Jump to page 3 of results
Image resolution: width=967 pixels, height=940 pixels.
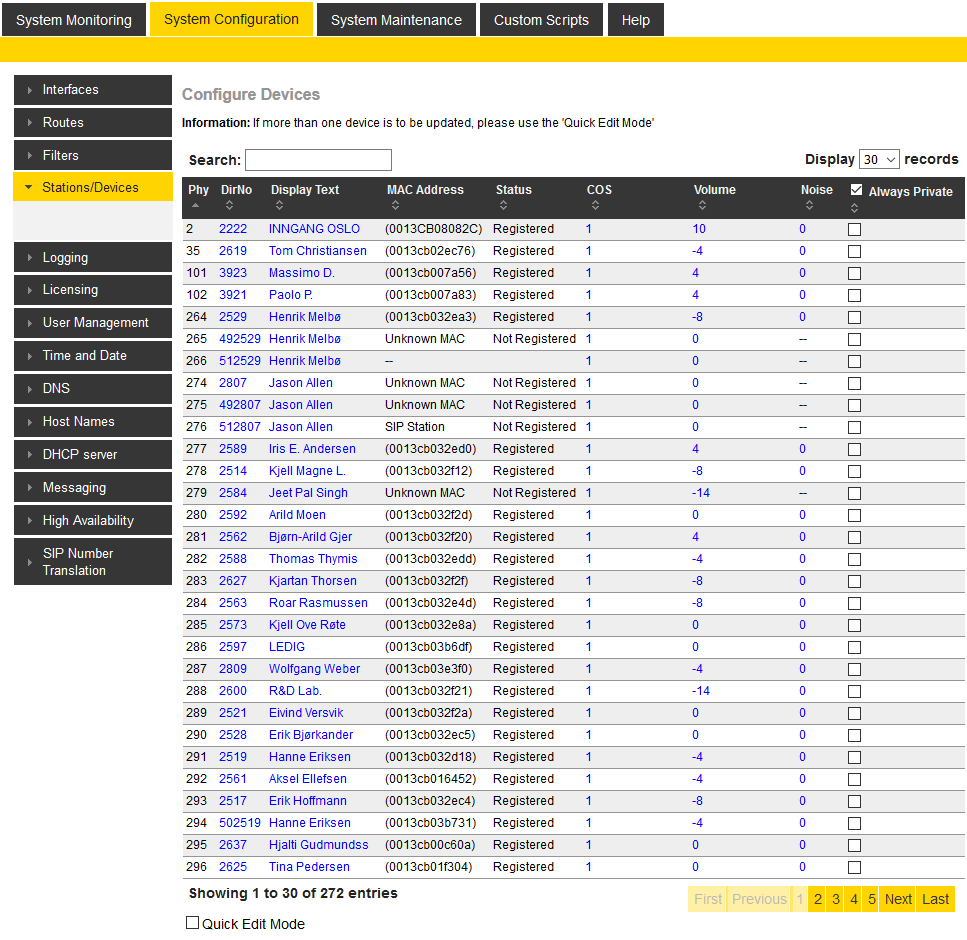(x=835, y=899)
